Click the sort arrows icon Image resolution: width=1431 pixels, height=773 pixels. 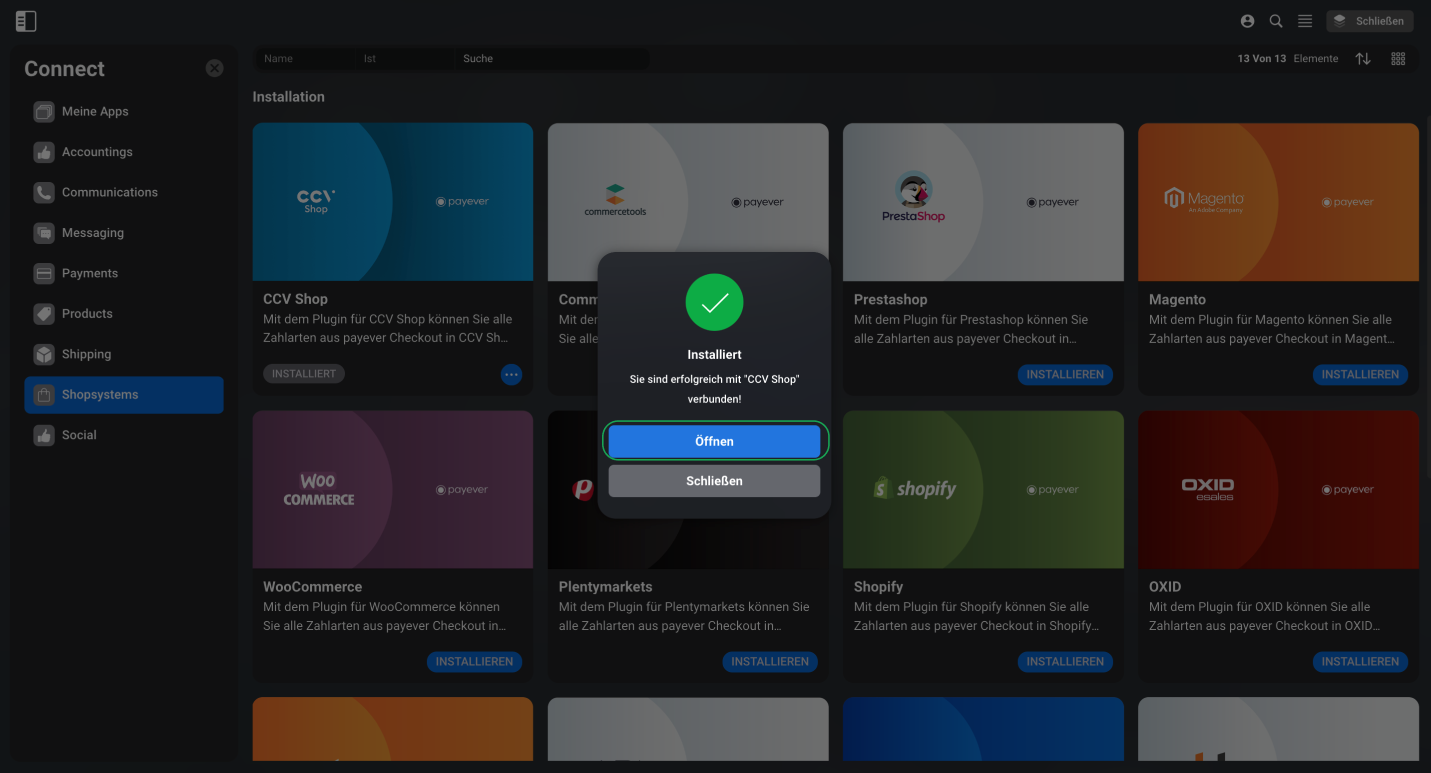pos(1363,59)
